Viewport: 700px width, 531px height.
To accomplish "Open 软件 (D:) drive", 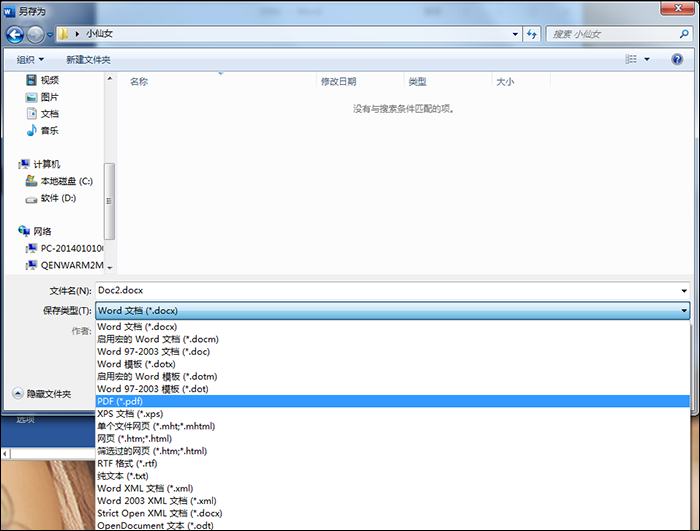I will (50, 198).
